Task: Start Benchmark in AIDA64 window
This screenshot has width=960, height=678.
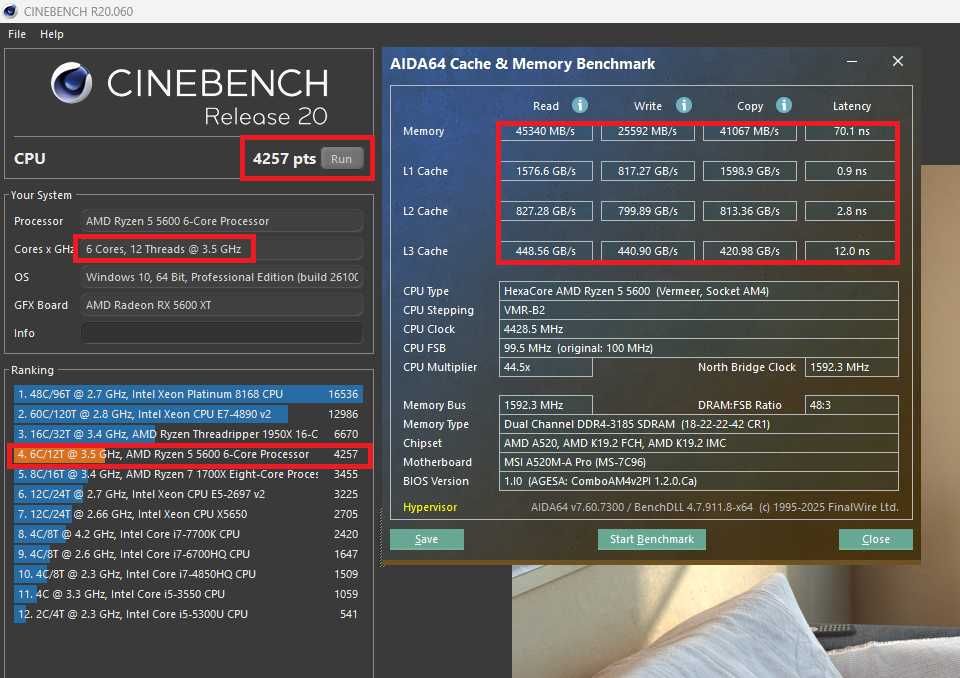Action: tap(651, 540)
